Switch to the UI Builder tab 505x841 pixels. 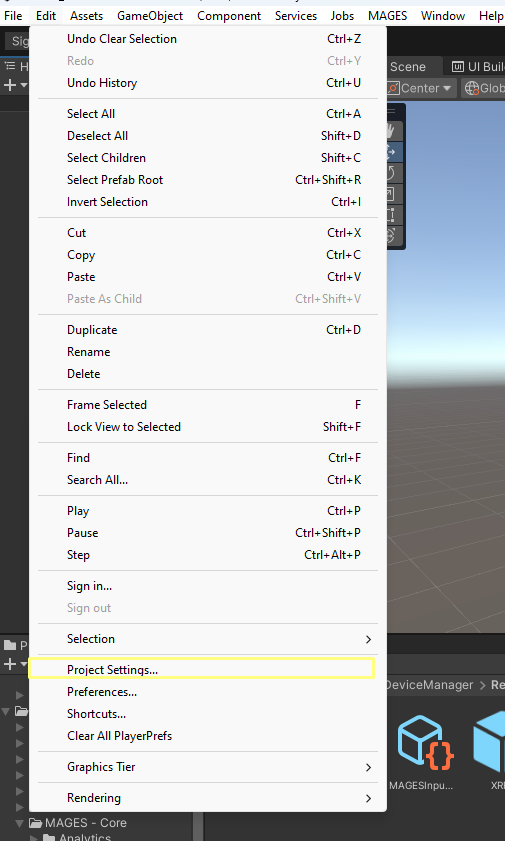pos(477,67)
